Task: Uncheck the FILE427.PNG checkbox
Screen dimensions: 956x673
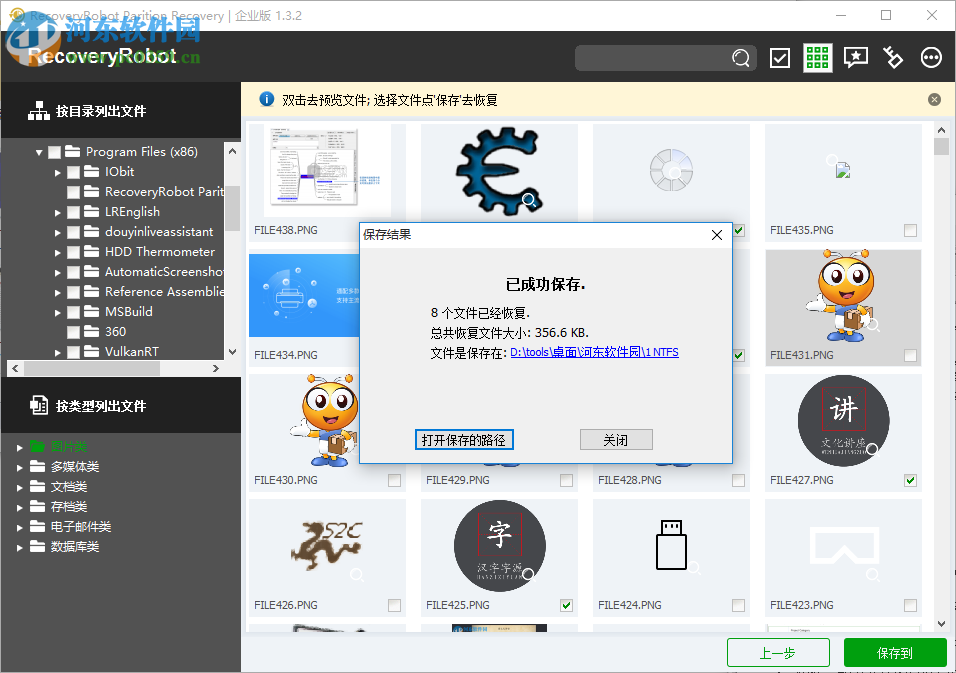Action: click(x=910, y=480)
